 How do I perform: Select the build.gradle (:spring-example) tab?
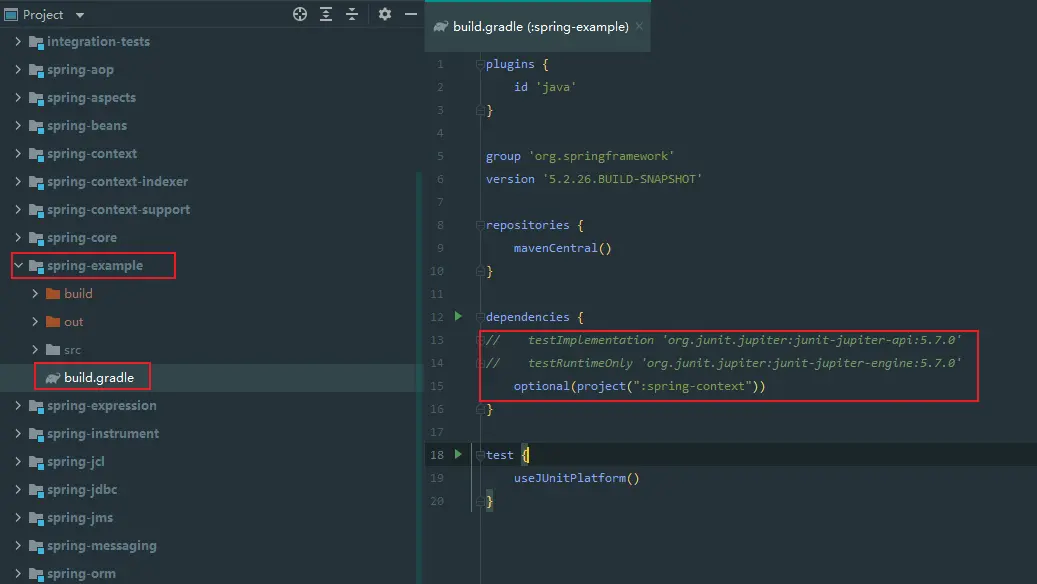540,27
